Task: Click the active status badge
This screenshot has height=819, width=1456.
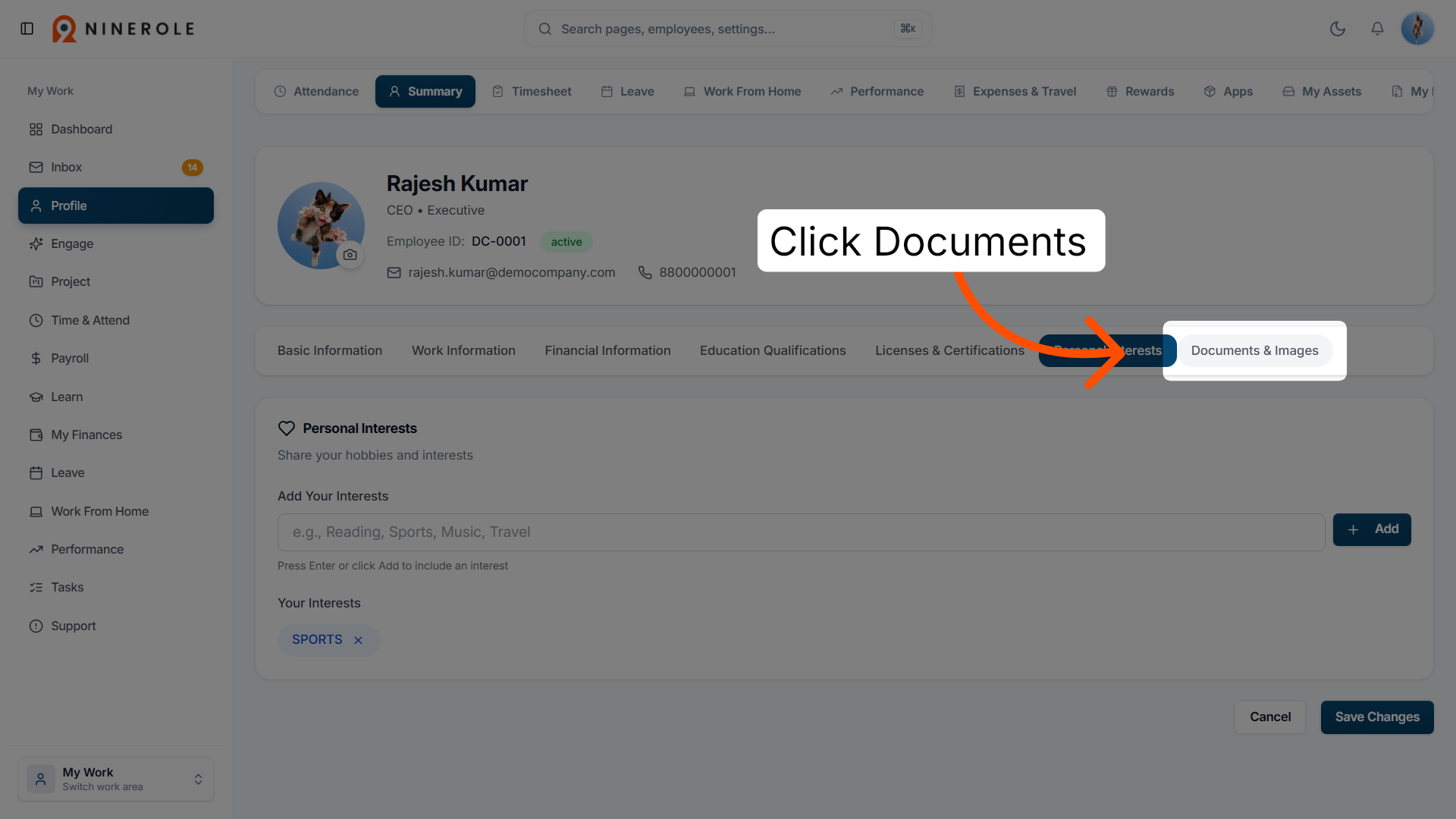Action: (x=566, y=242)
